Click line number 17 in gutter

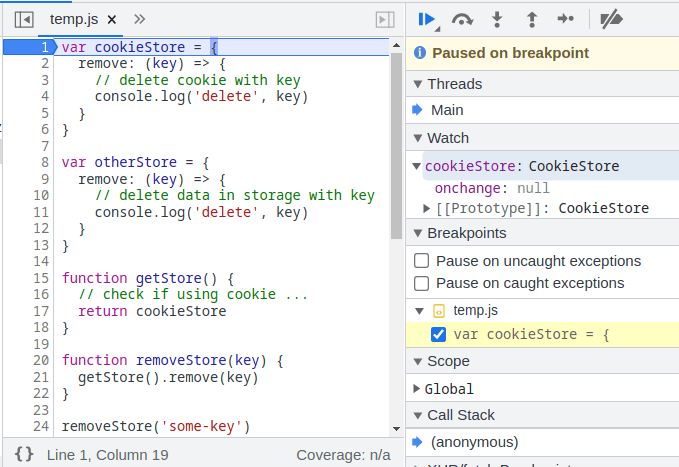coord(41,311)
